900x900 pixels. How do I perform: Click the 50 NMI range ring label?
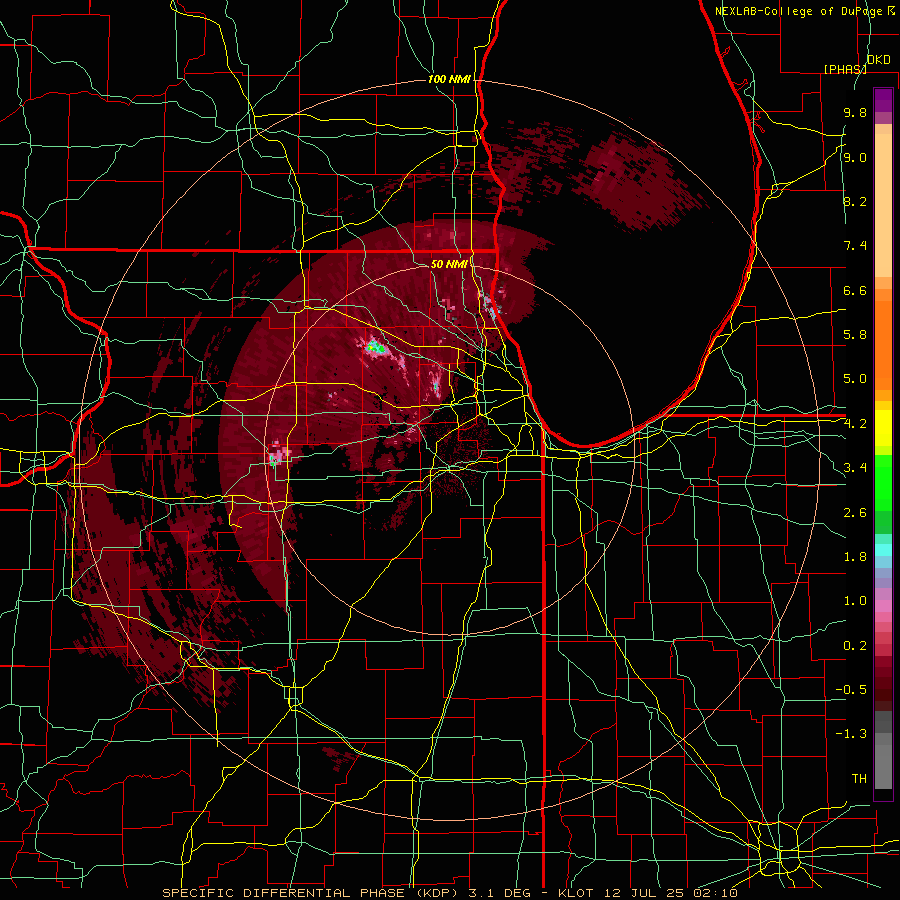click(x=449, y=264)
